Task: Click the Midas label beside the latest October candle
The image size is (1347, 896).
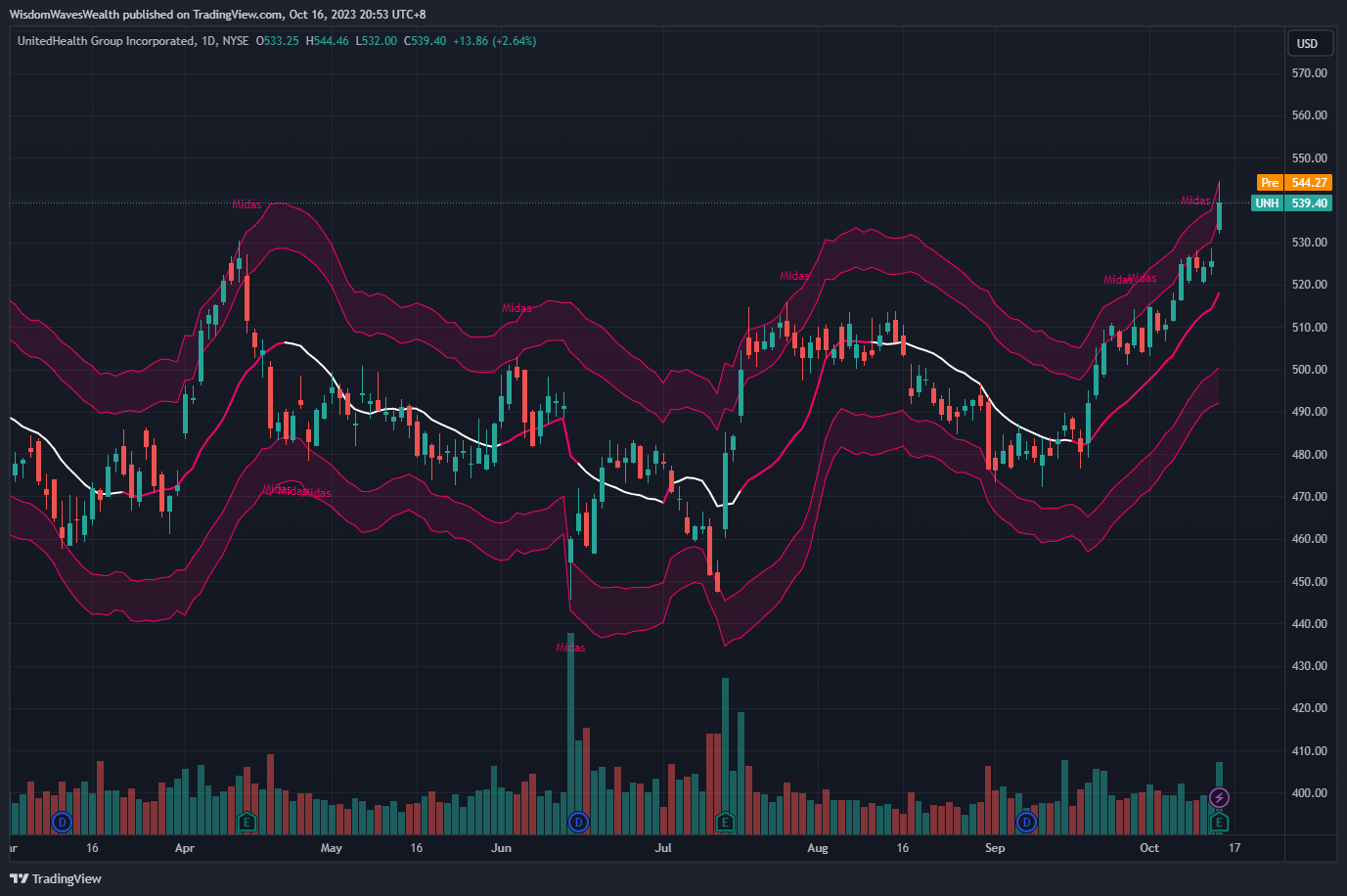Action: coord(1195,201)
